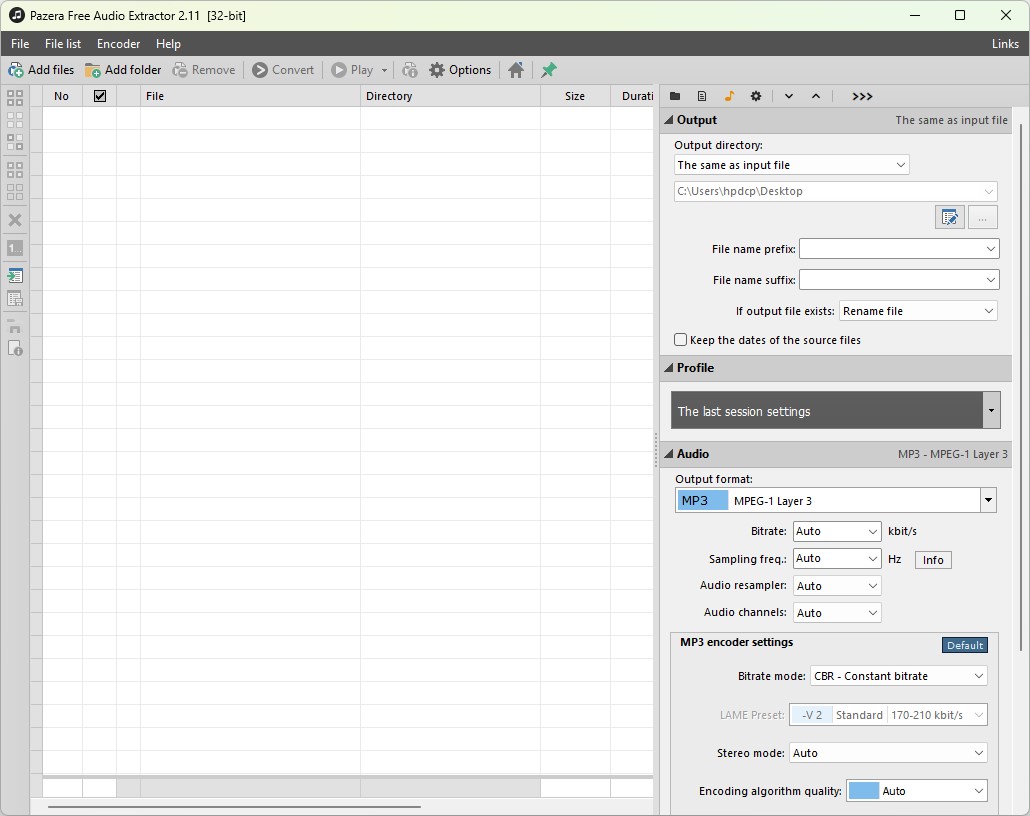The height and width of the screenshot is (816, 1030).
Task: Click the down chevron in the panel toolbar
Action: (x=789, y=96)
